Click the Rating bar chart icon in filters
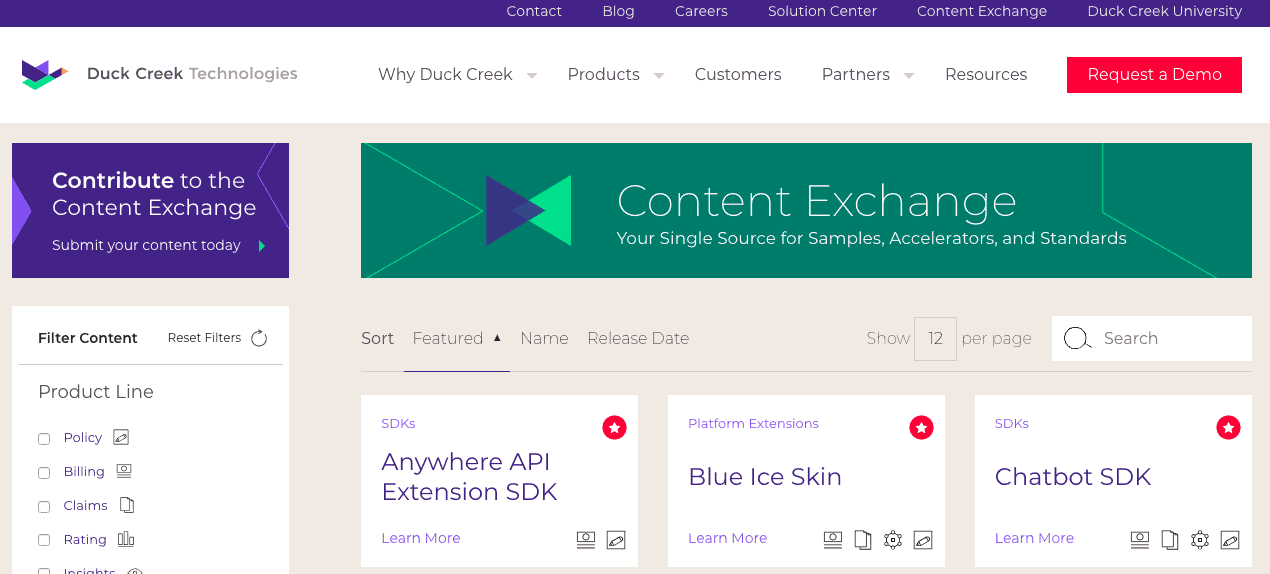 coord(126,539)
